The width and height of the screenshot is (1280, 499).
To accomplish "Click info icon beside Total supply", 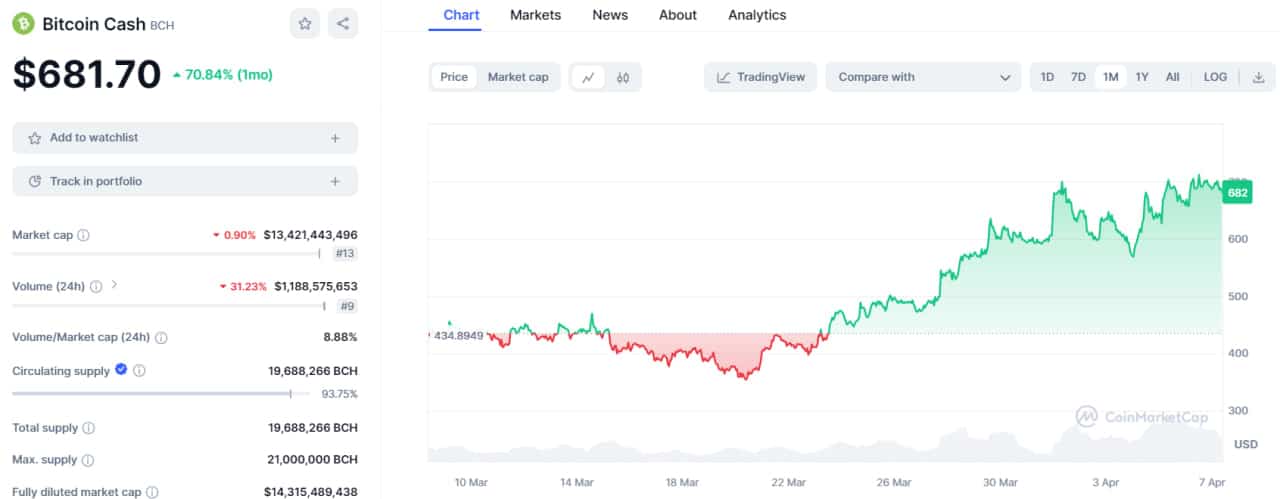I will pos(88,428).
